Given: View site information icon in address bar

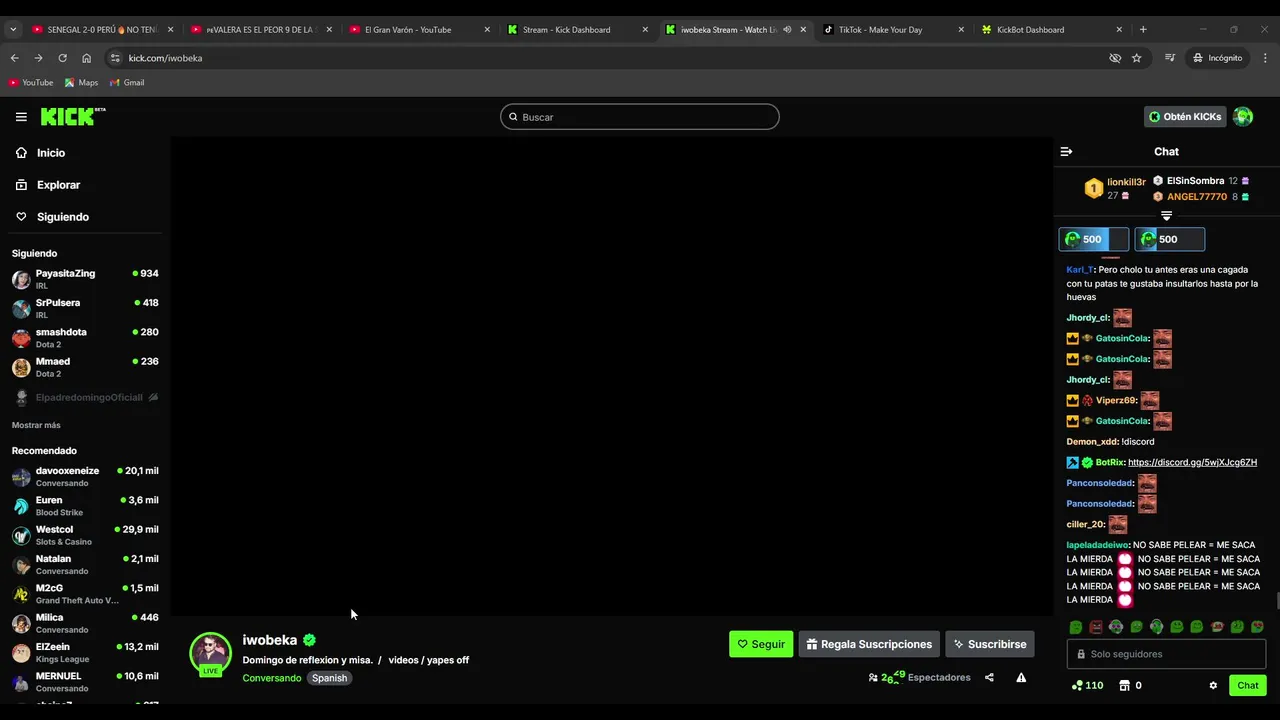Looking at the screenshot, I should click(115, 58).
